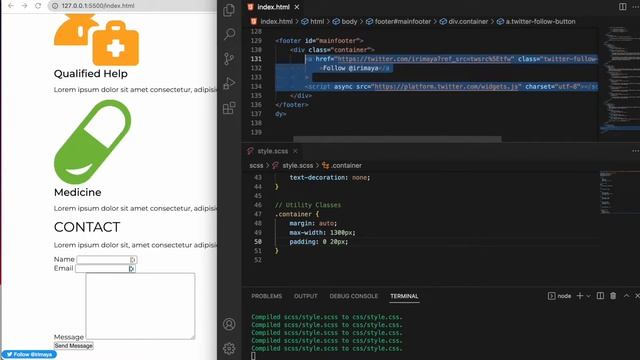Click the platform.twitter.com widgets.js src link
640x360 pixels.
coord(446,87)
